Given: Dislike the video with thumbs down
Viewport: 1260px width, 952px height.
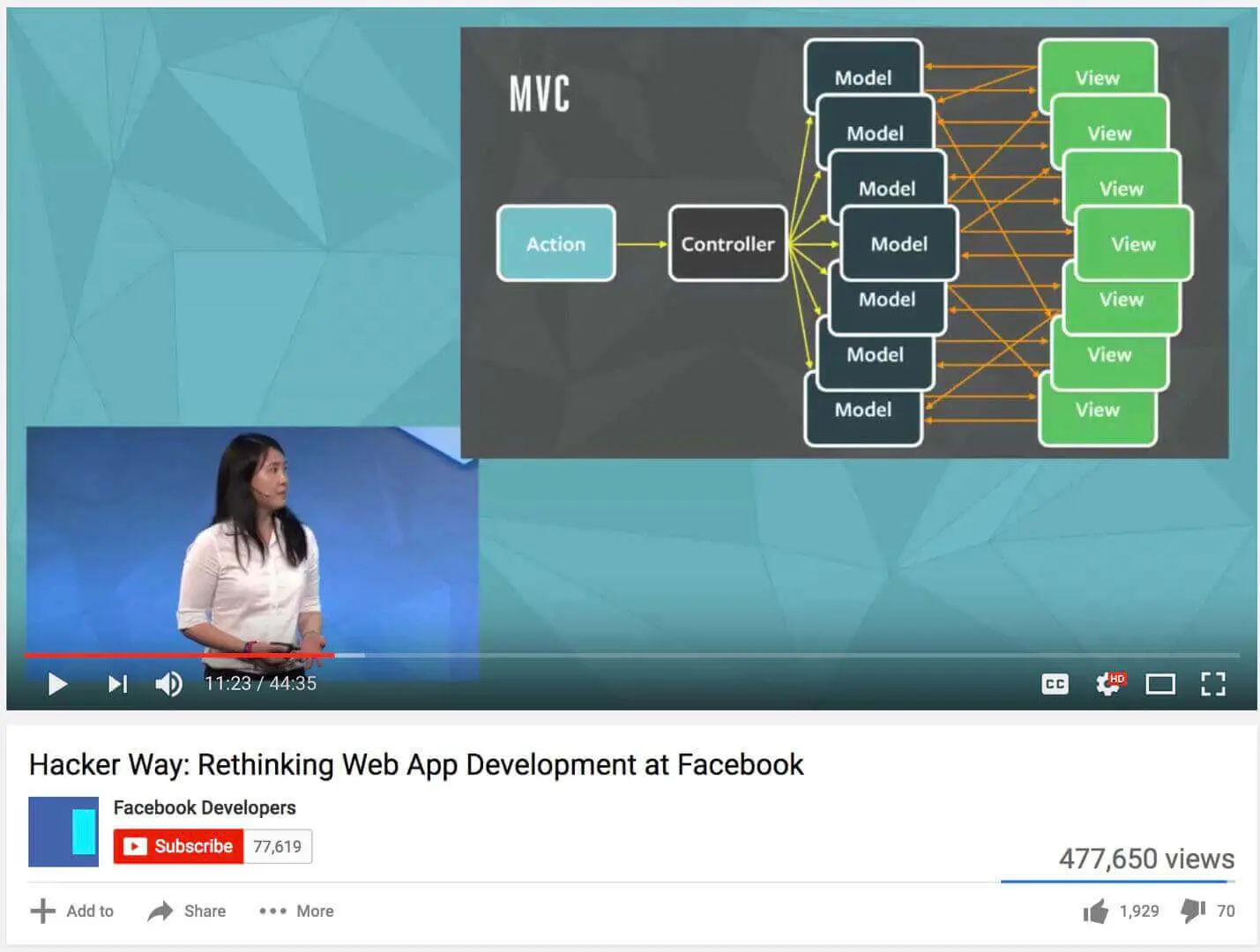Looking at the screenshot, I should 1208,911.
